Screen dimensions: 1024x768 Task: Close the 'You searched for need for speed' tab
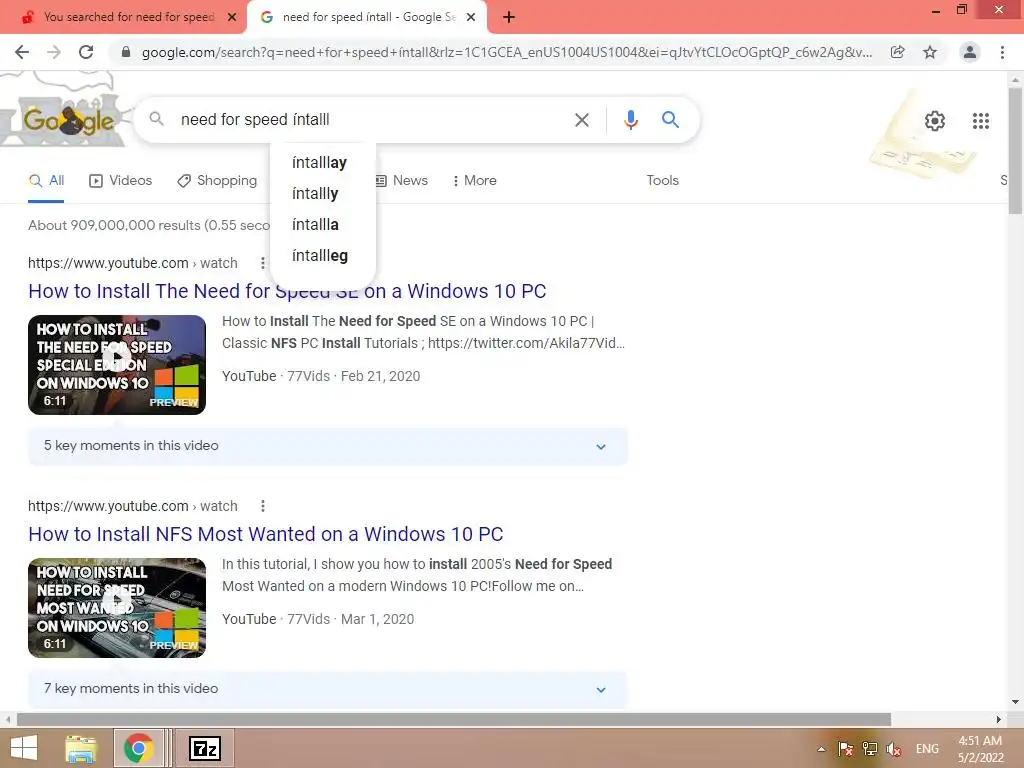click(x=232, y=17)
